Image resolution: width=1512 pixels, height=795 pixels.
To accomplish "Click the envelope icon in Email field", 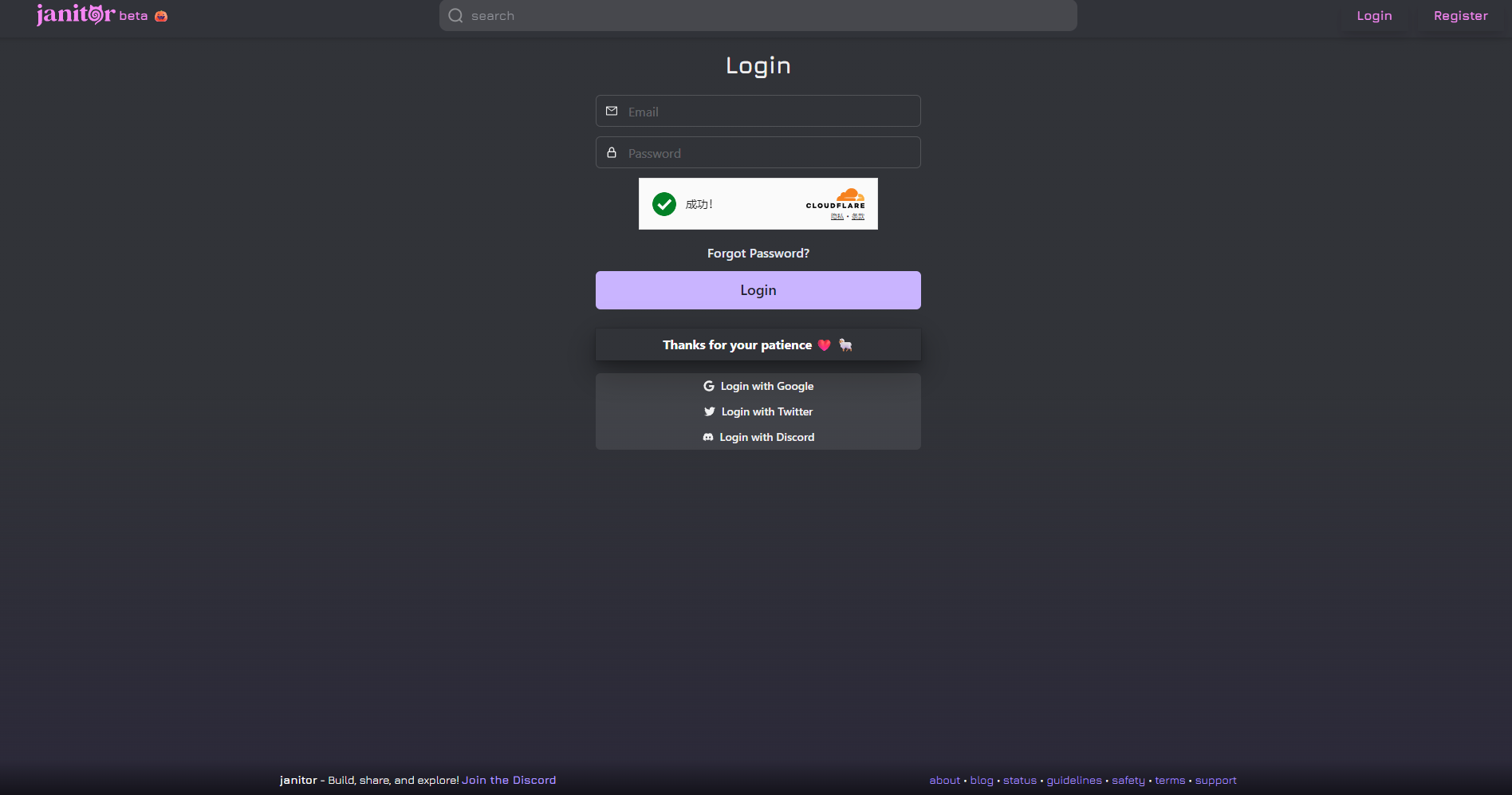I will point(612,111).
